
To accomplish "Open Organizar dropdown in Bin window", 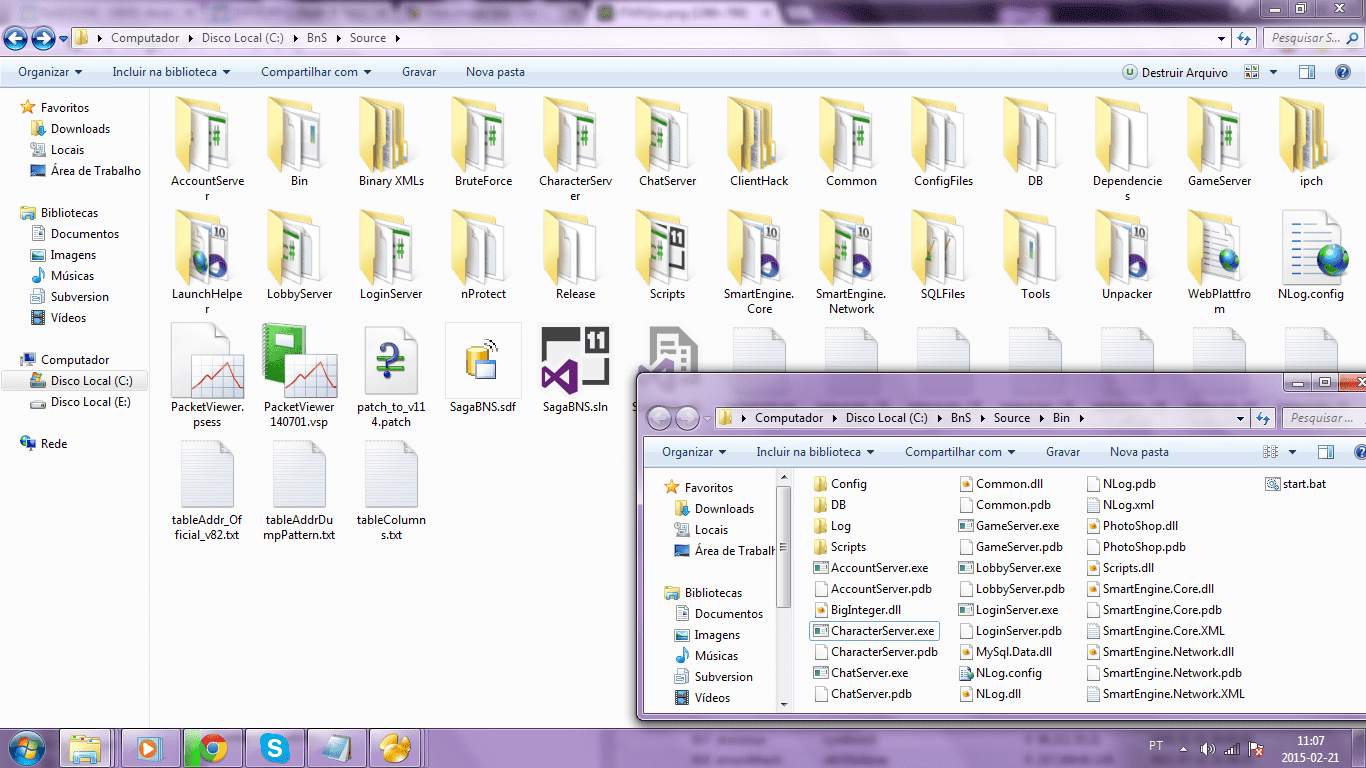I will point(694,452).
